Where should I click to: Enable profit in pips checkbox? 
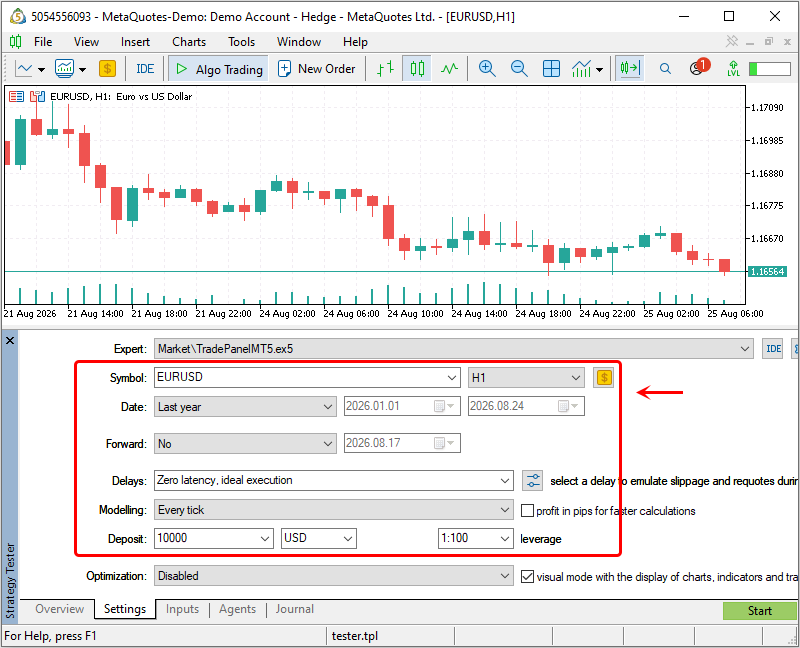(x=528, y=511)
